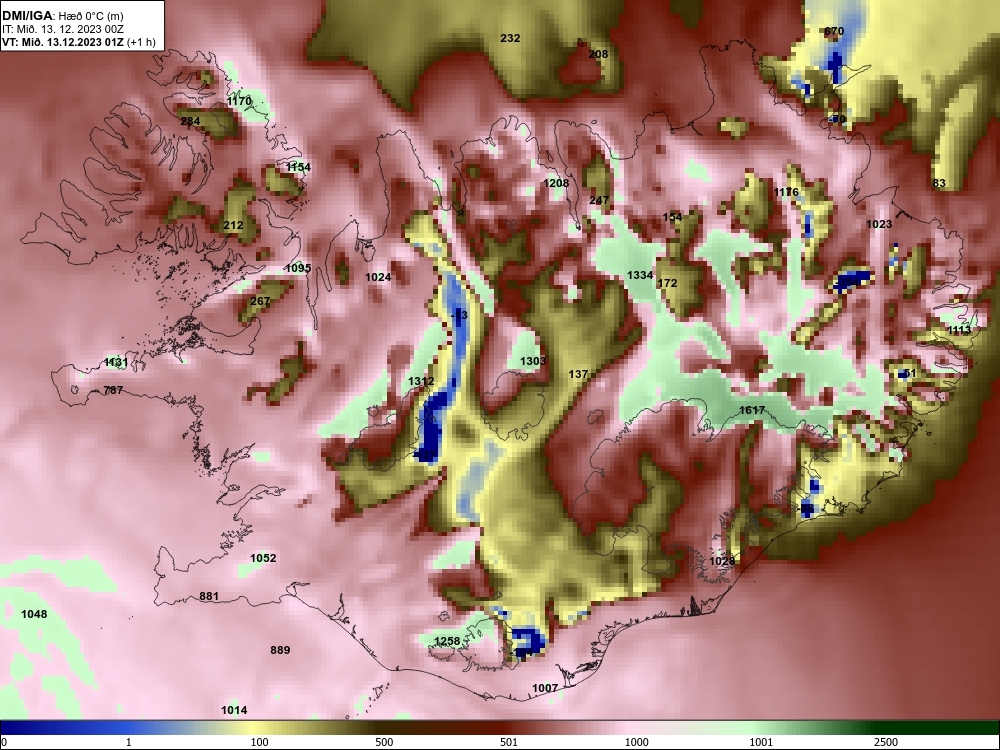
Task: Select the 172 map value
Action: (667, 283)
